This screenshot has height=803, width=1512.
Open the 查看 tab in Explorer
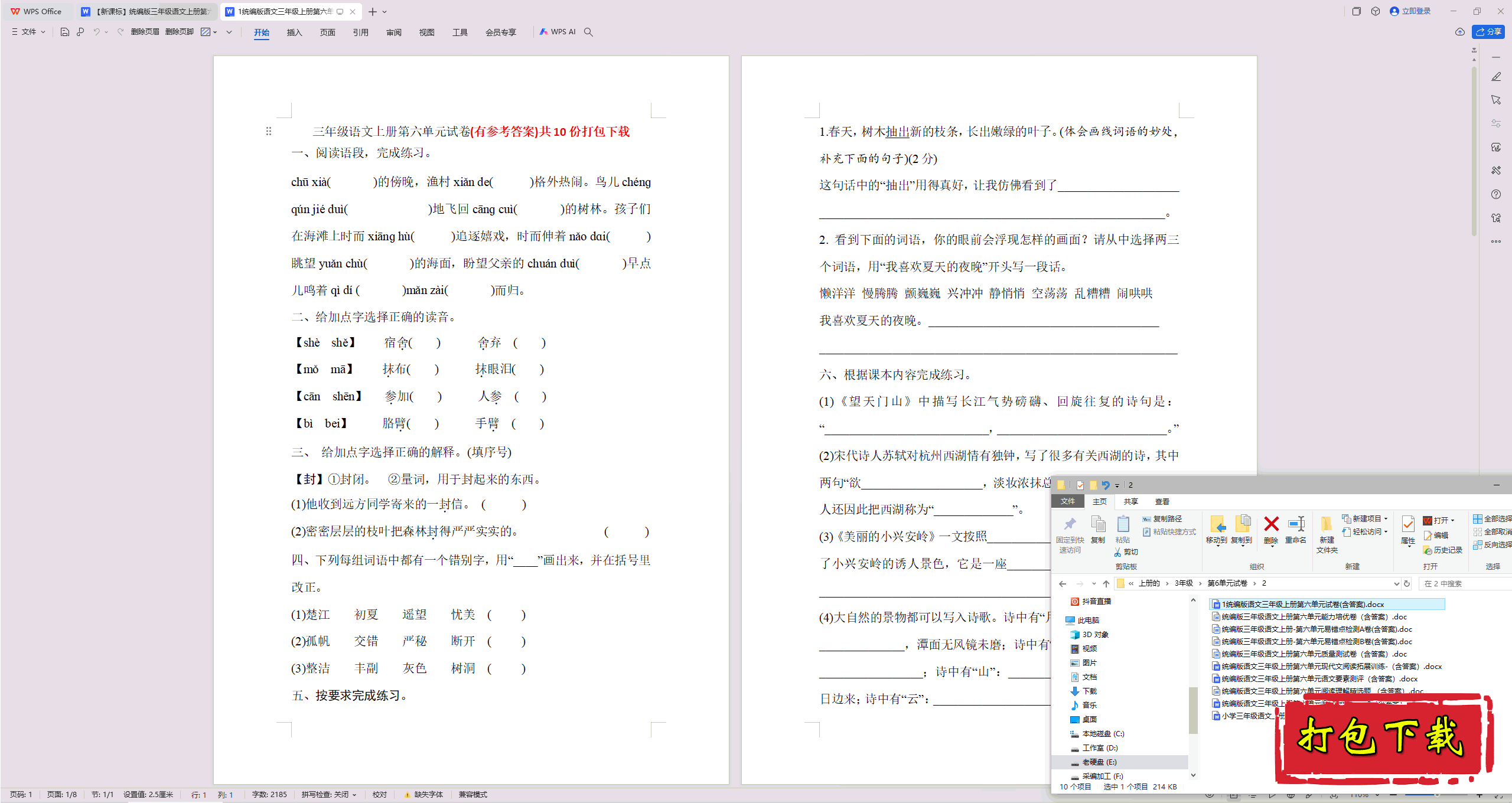(1162, 501)
